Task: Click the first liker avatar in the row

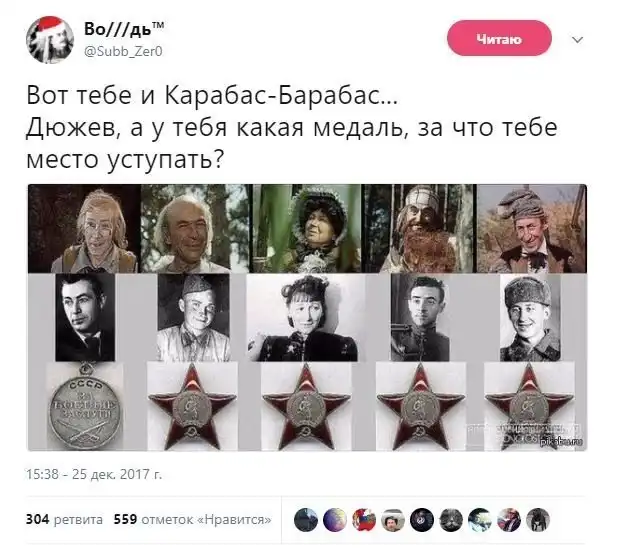Action: point(306,519)
